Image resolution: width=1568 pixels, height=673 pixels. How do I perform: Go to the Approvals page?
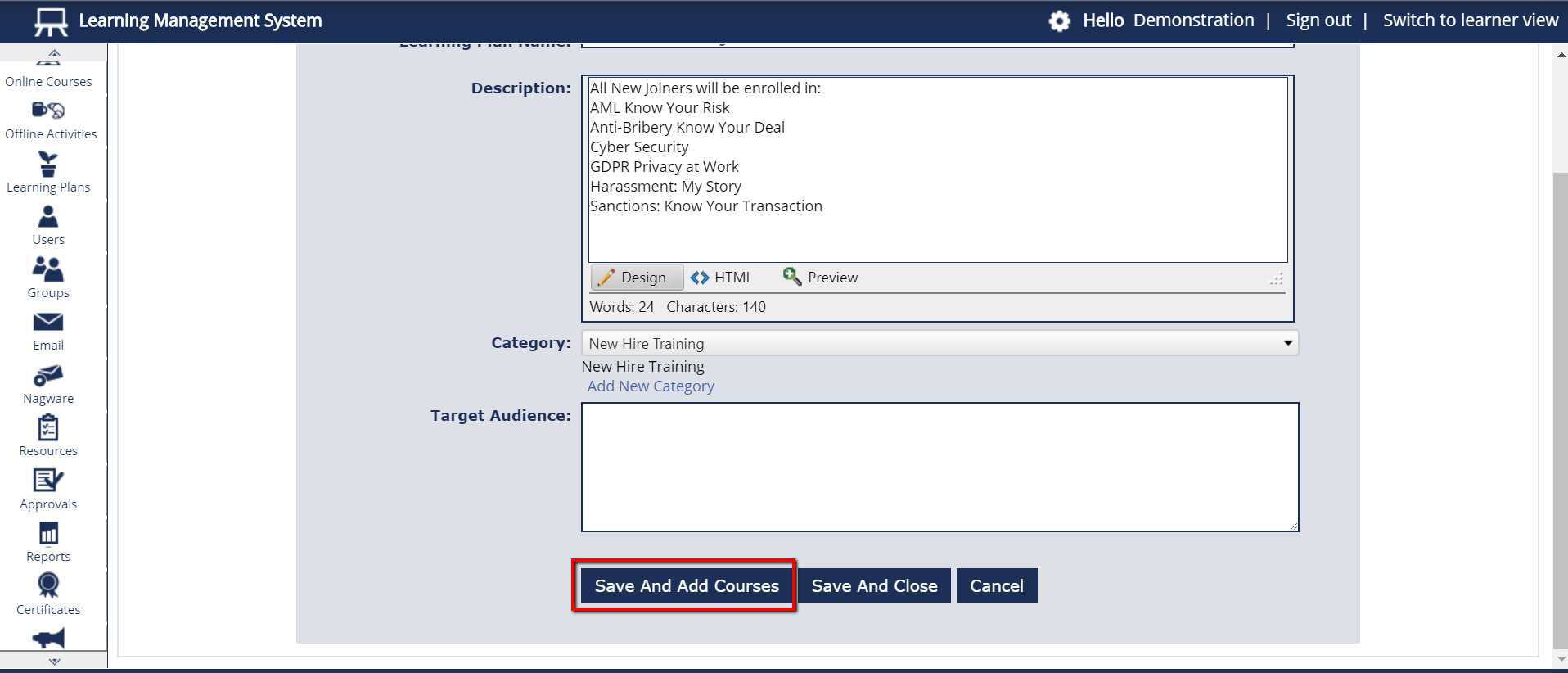click(x=48, y=490)
